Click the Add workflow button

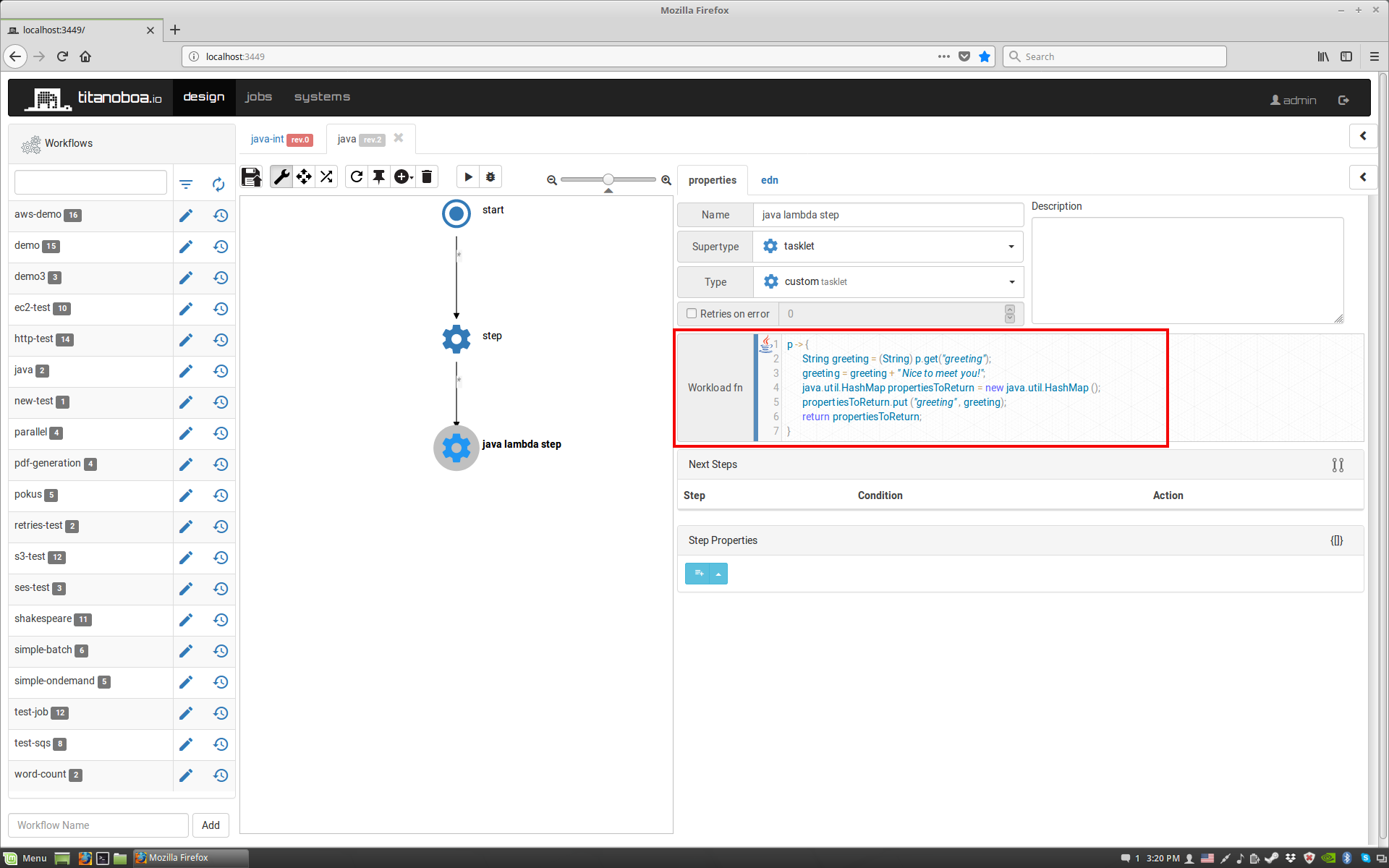[211, 825]
